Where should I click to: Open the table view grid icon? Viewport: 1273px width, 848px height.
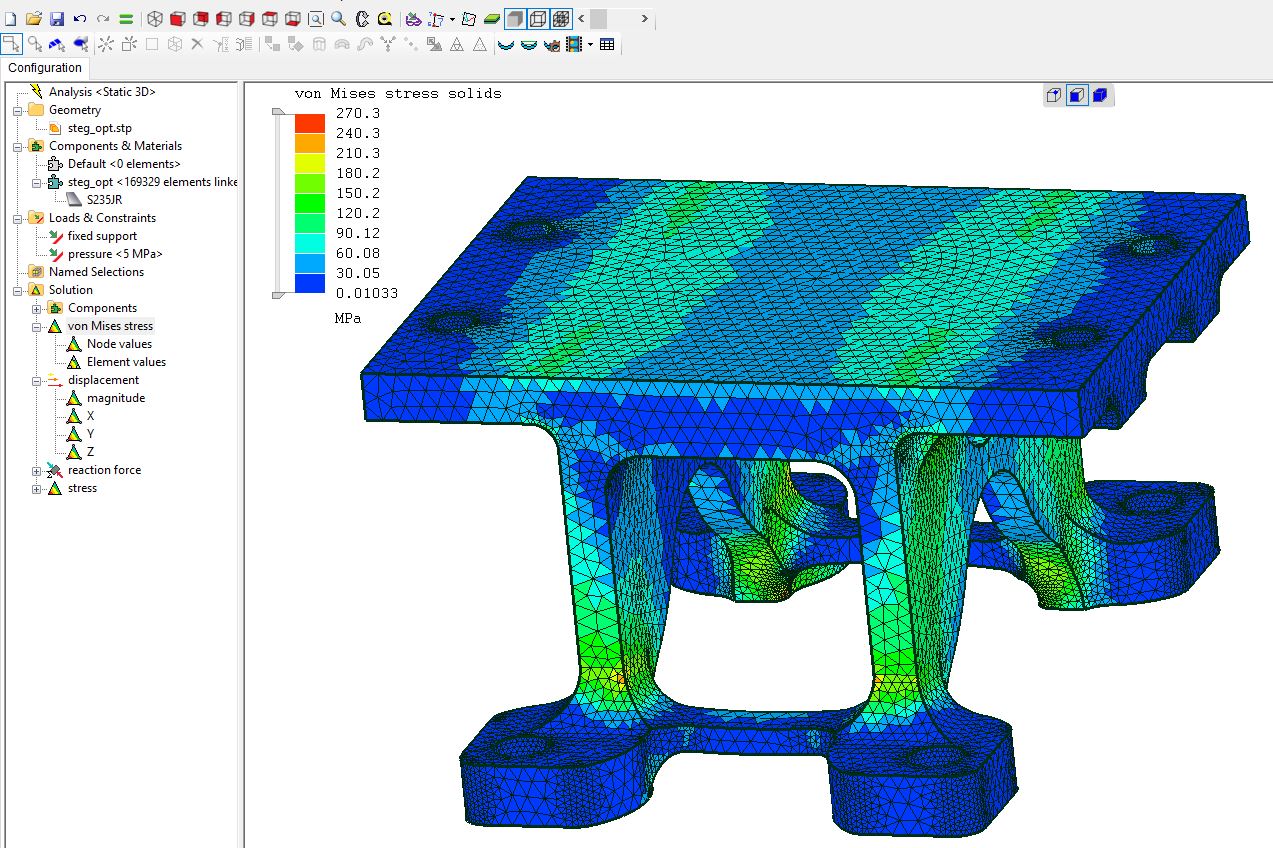[x=607, y=44]
